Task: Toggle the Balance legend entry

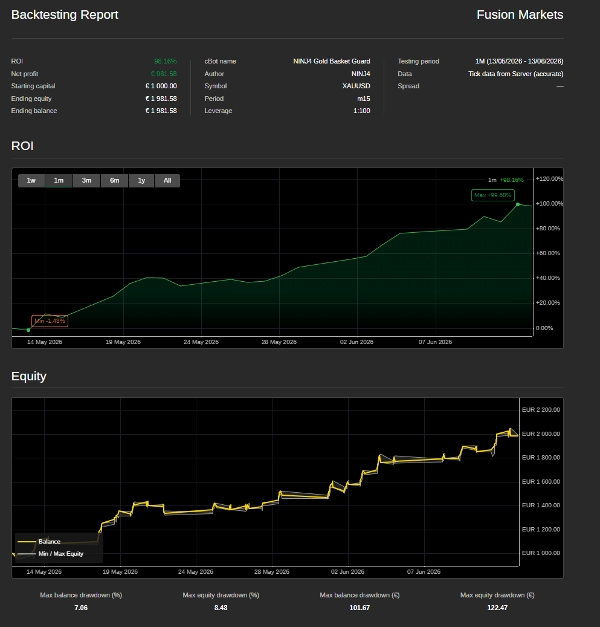Action: (x=39, y=542)
